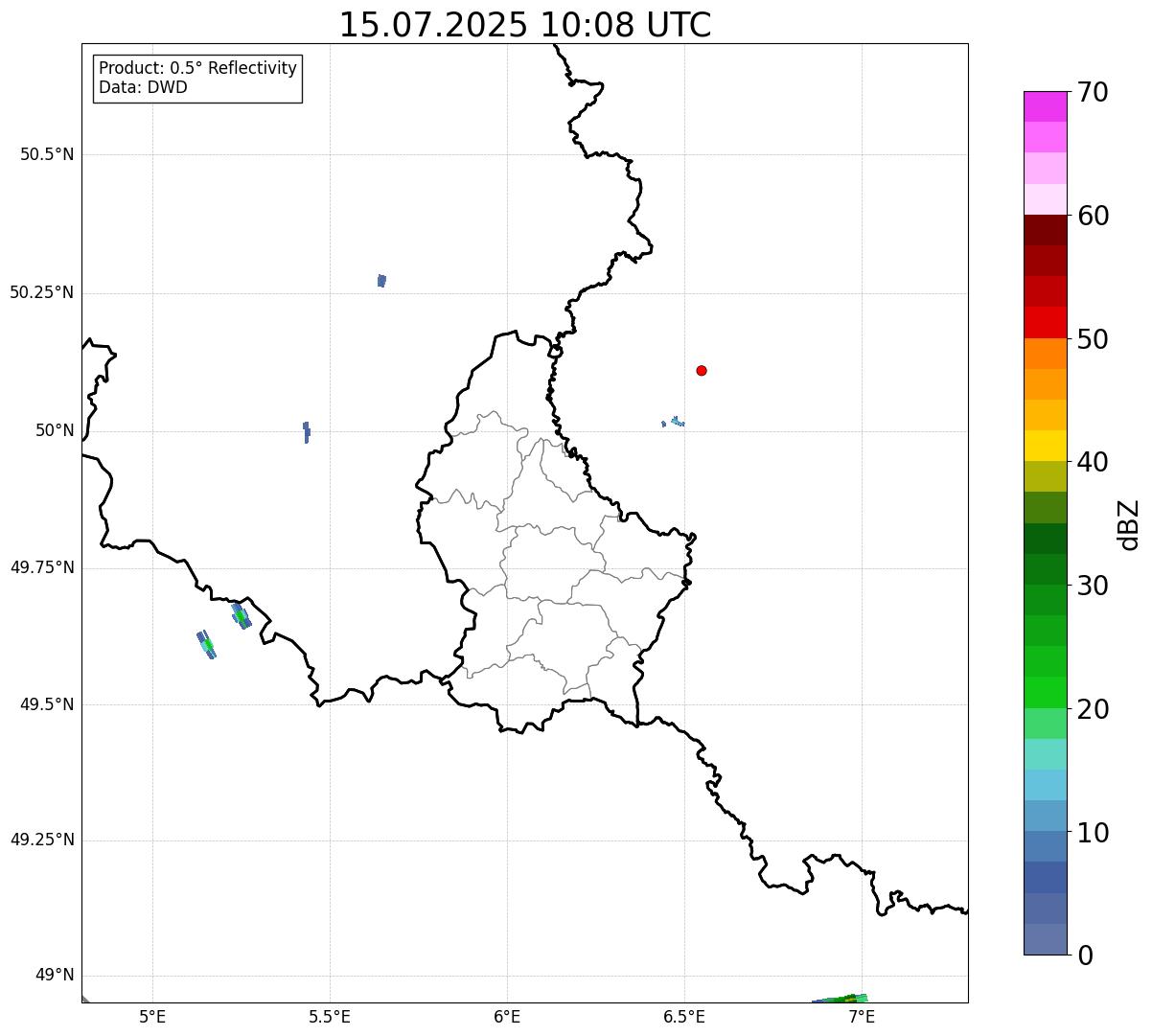1152x1036 pixels.
Task: Click the 7°E longitude label
Action: click(862, 1016)
